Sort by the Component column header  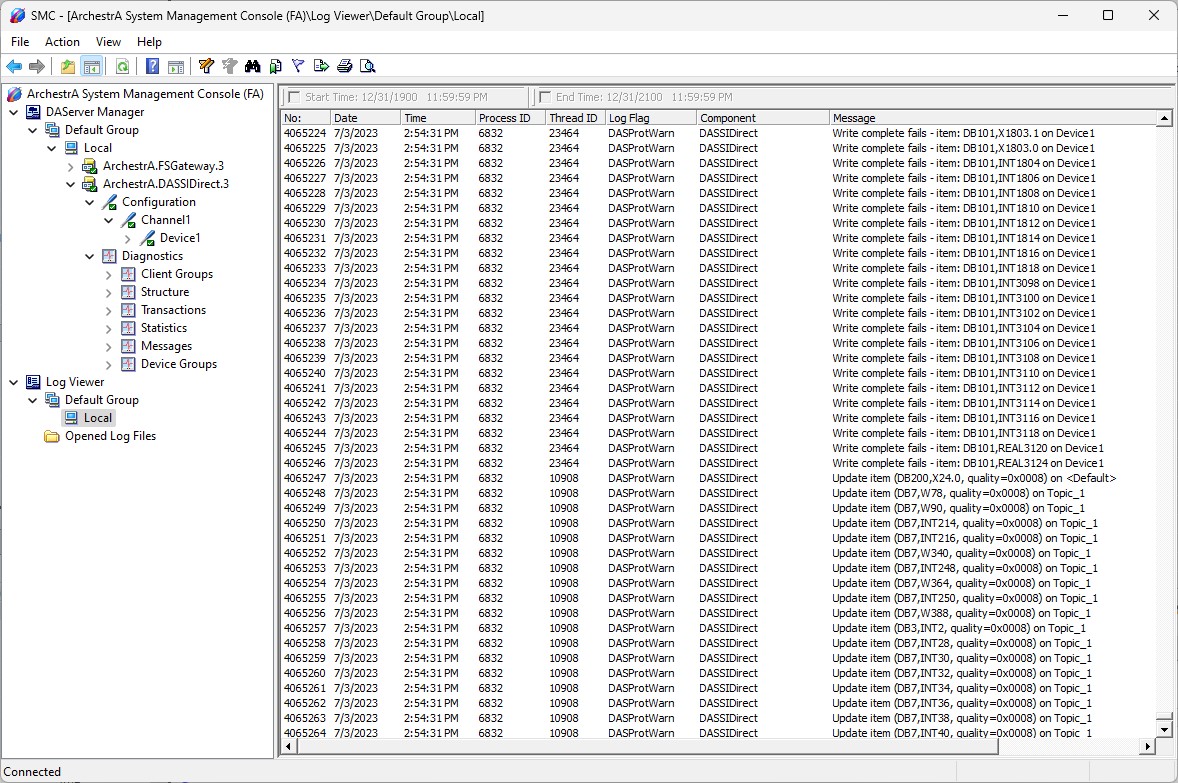pyautogui.click(x=763, y=118)
